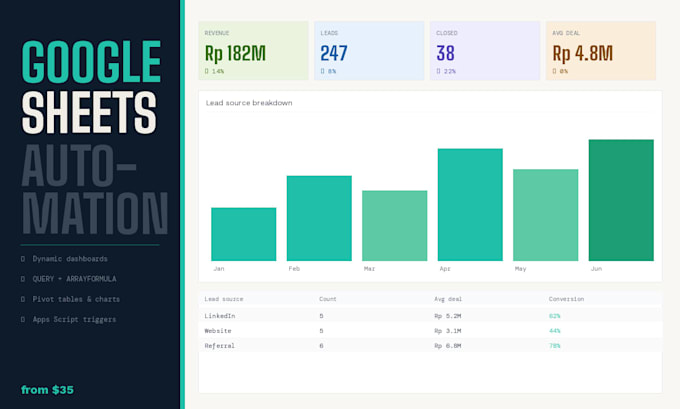Click the "Mar" axis label
Viewport: 680px width, 409px height.
click(369, 269)
